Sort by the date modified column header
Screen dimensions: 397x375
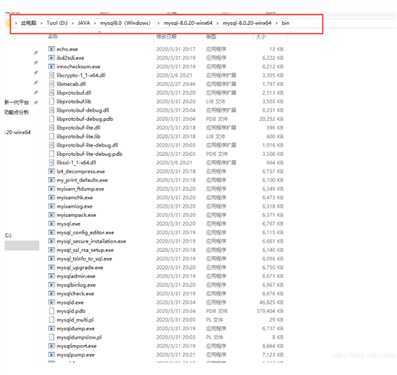tap(166, 36)
